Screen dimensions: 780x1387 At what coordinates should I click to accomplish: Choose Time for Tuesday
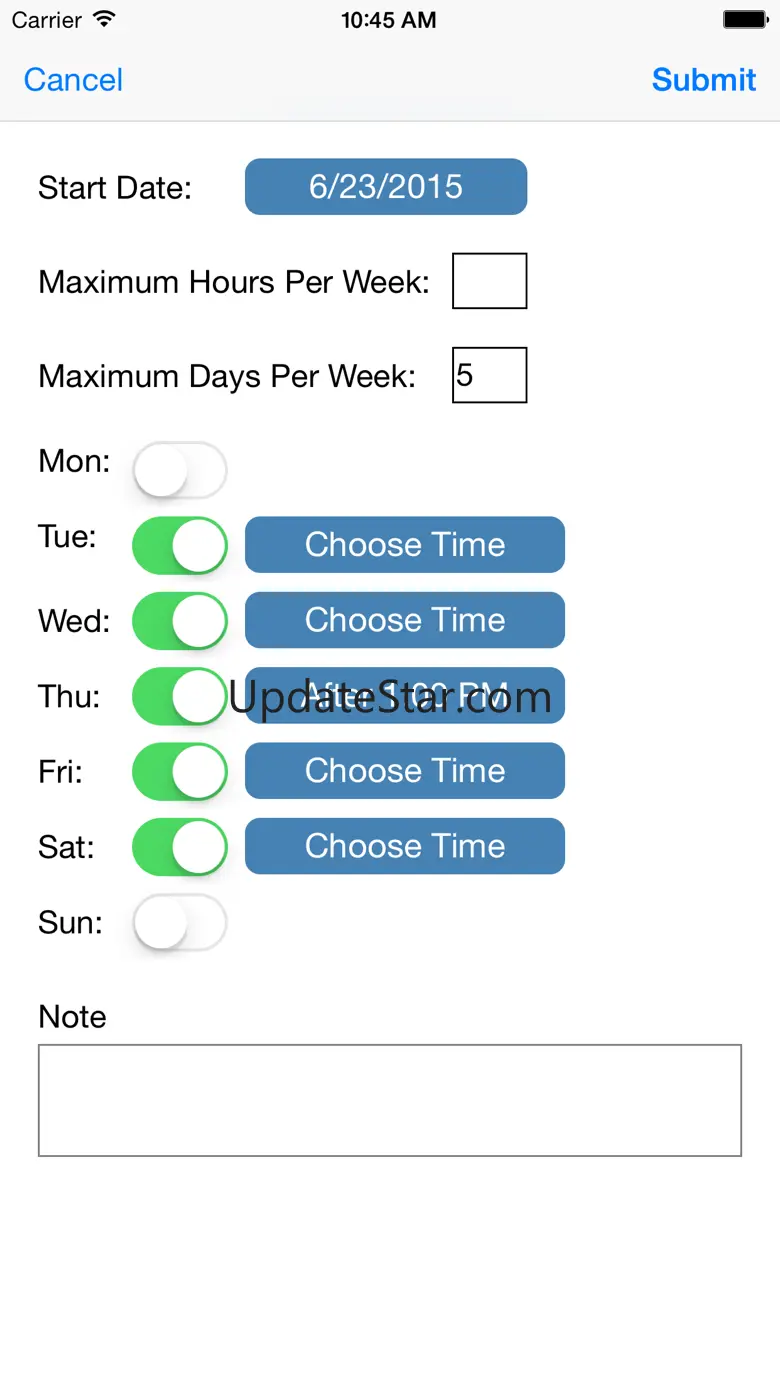pos(404,545)
